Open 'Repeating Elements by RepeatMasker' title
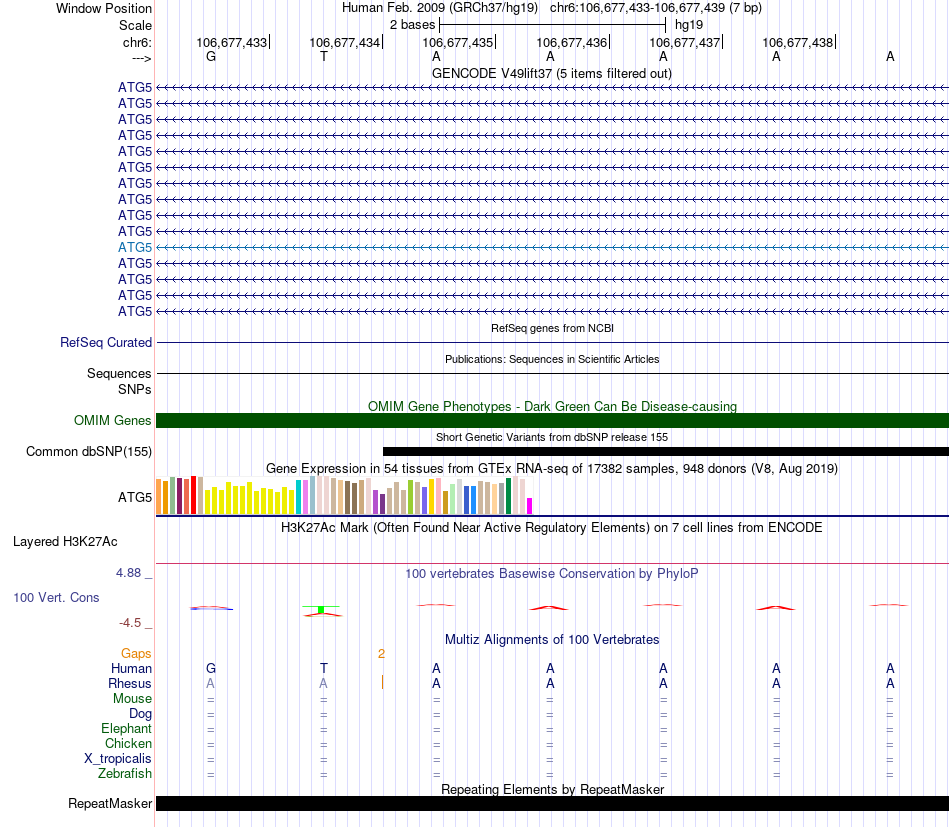The image size is (950, 827). pos(552,789)
